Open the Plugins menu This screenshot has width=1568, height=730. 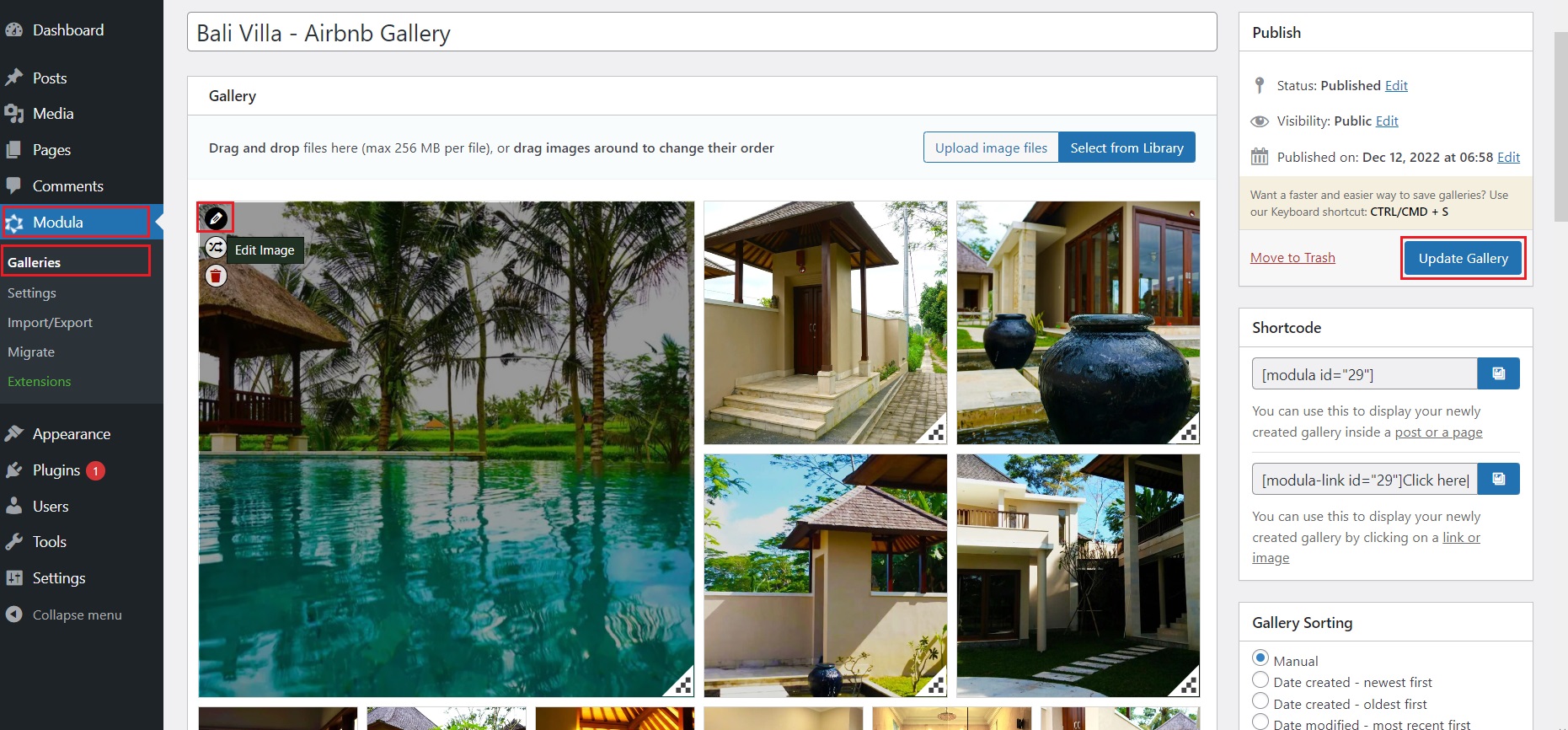coord(56,470)
